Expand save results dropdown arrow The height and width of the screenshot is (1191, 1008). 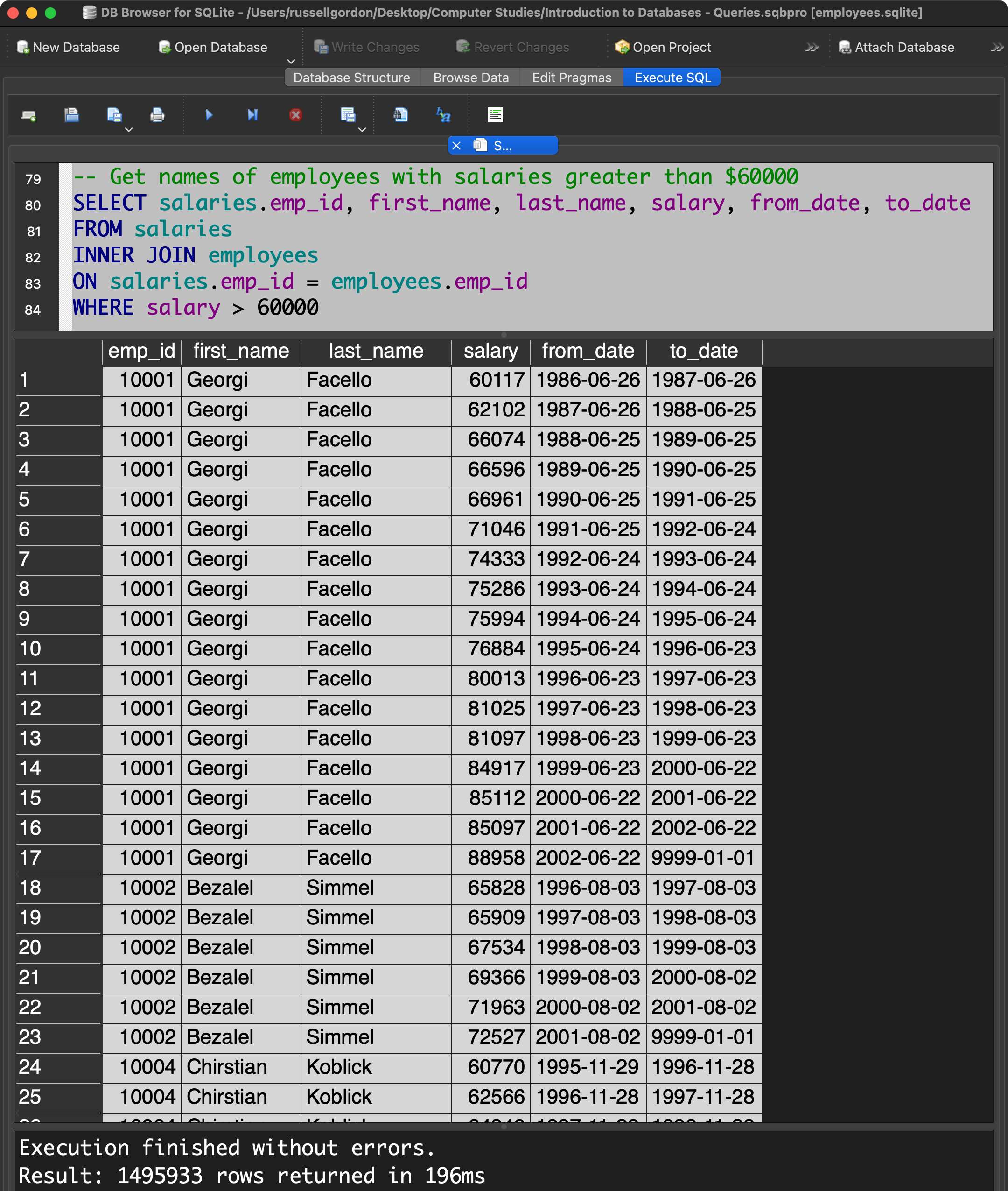click(362, 130)
